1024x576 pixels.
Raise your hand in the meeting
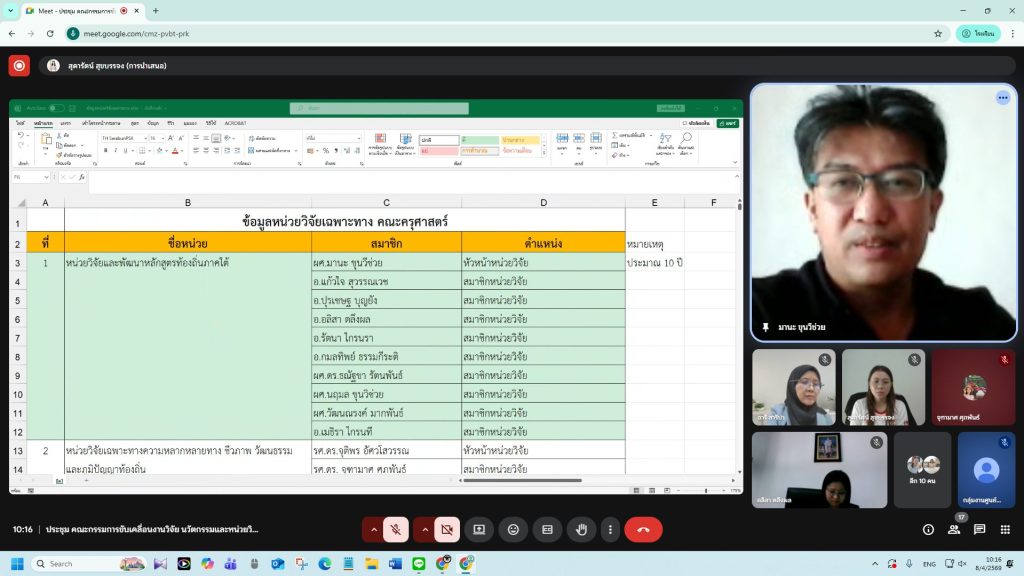tap(581, 530)
